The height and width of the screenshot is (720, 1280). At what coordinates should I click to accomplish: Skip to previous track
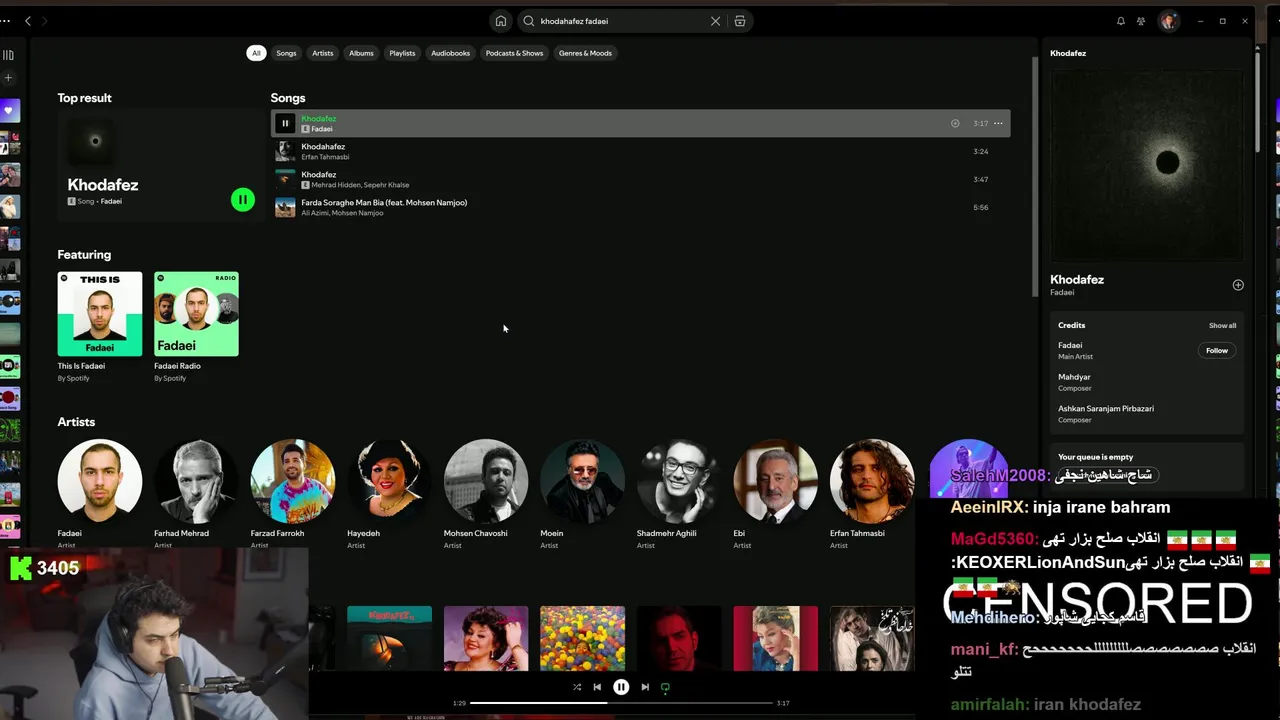[597, 687]
